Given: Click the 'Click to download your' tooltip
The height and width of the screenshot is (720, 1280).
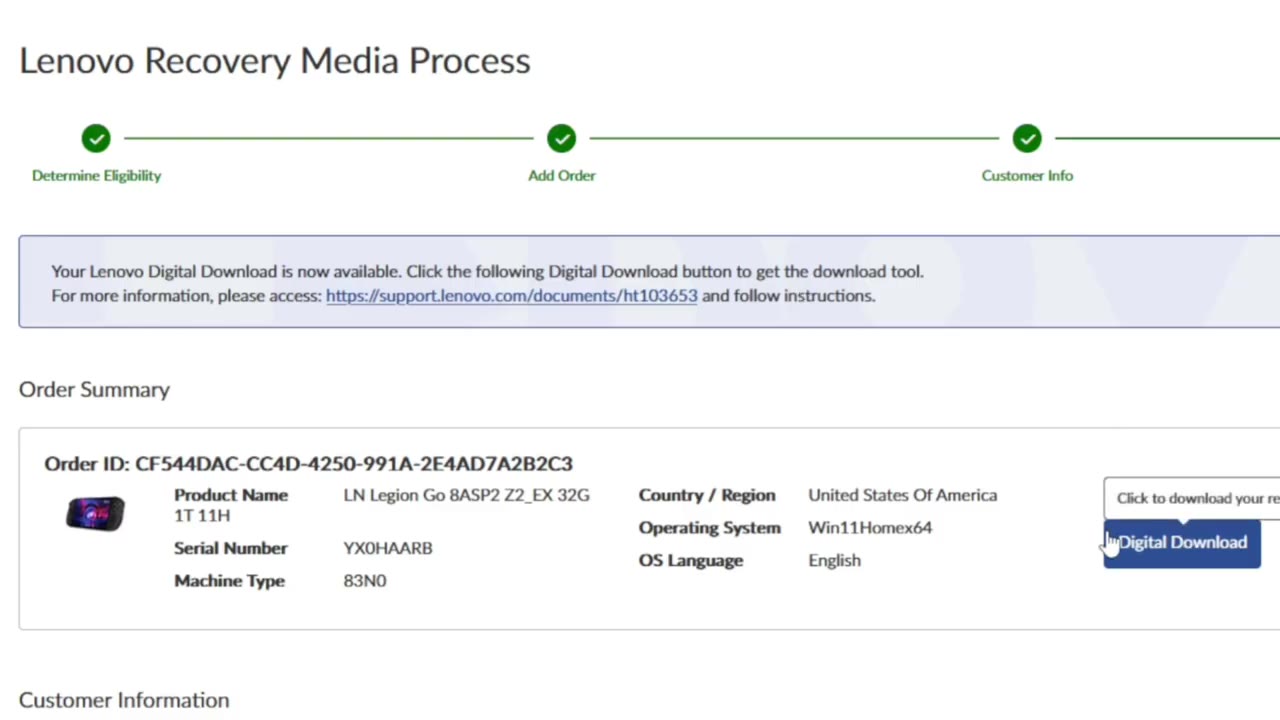Looking at the screenshot, I should [x=1192, y=498].
